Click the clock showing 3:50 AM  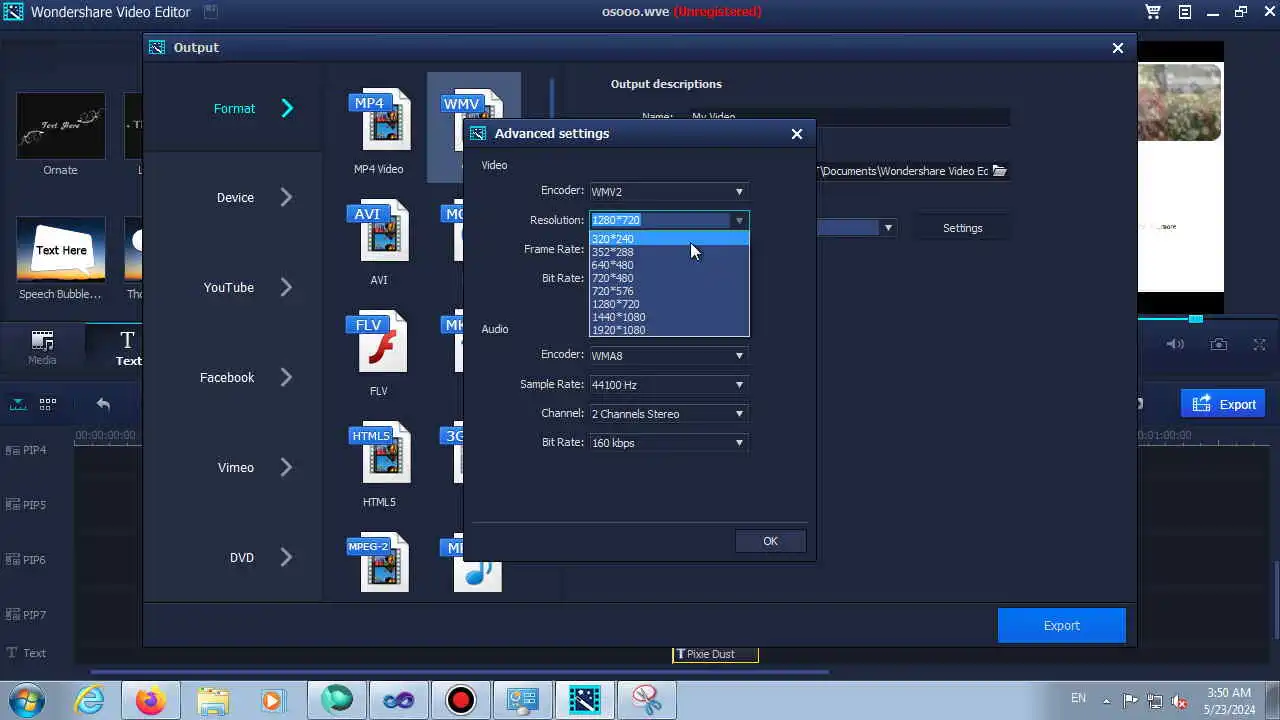point(1228,692)
